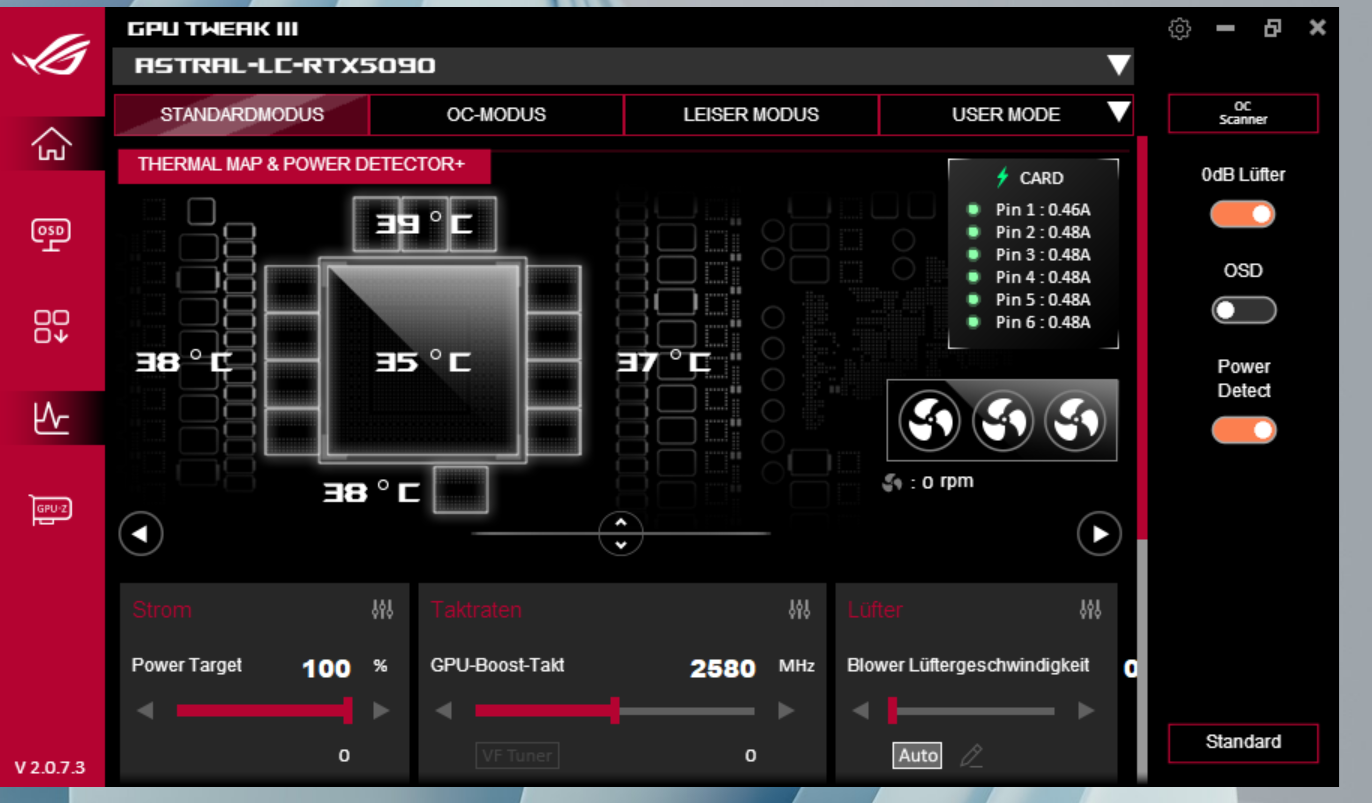The image size is (1372, 803).
Task: Click the third fan icon
Action: tap(1075, 420)
